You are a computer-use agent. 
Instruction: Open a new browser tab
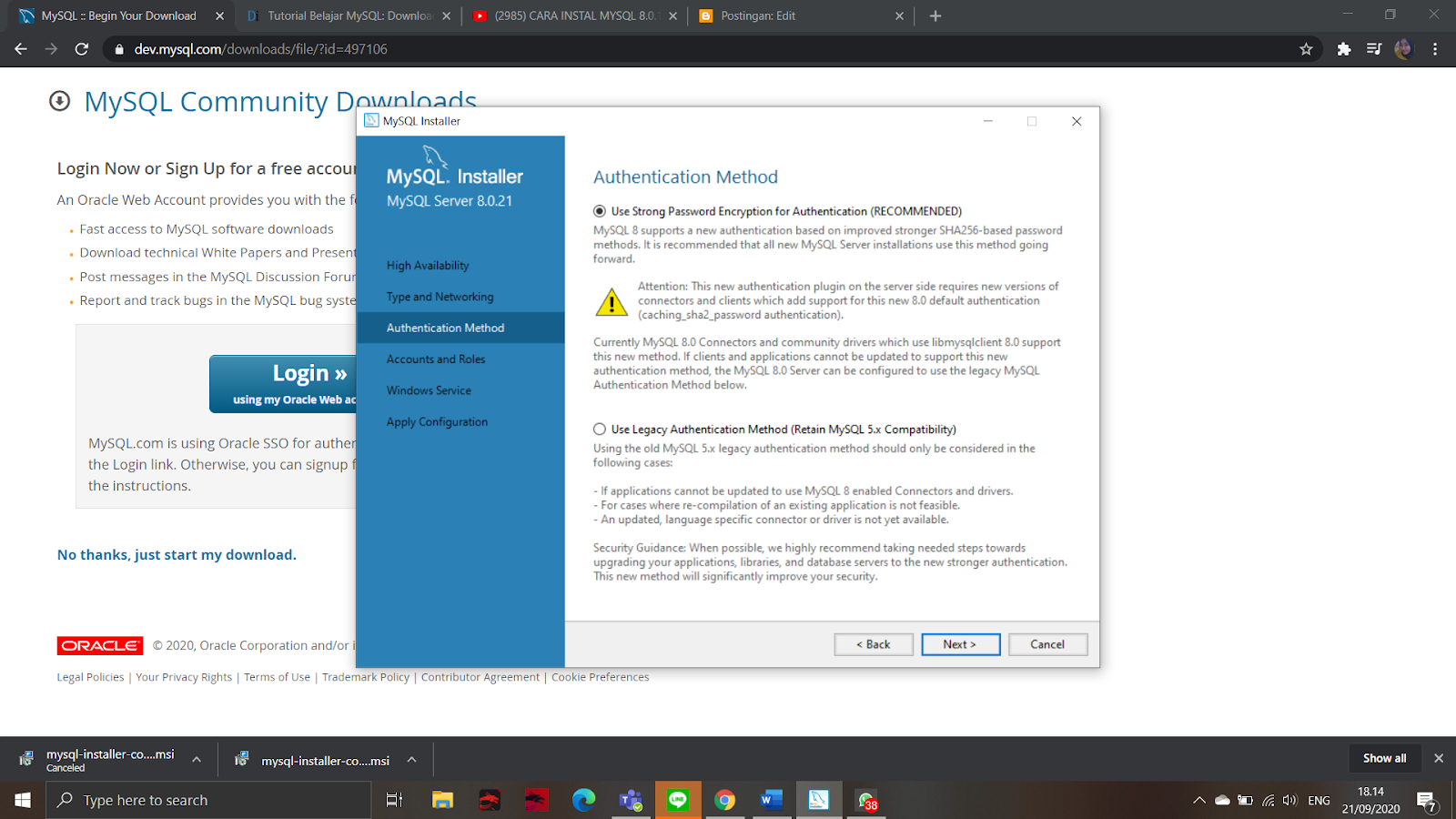pyautogui.click(x=935, y=15)
